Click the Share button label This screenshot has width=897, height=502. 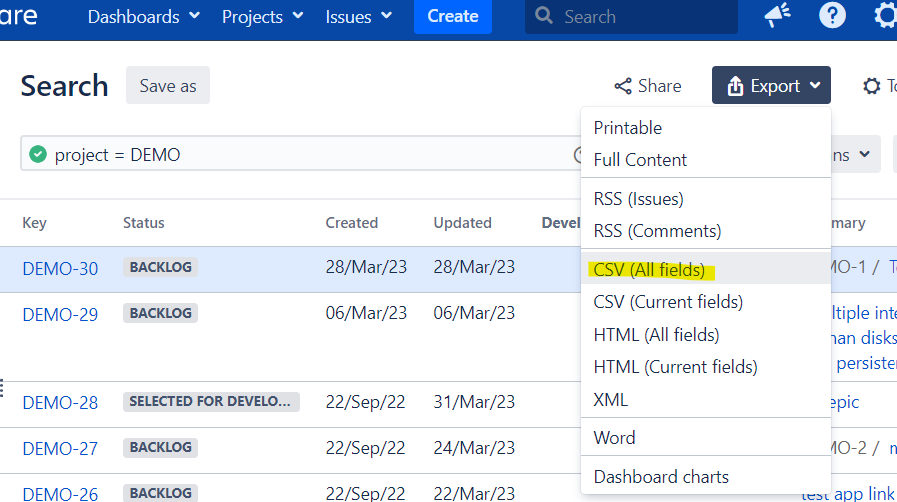(660, 86)
